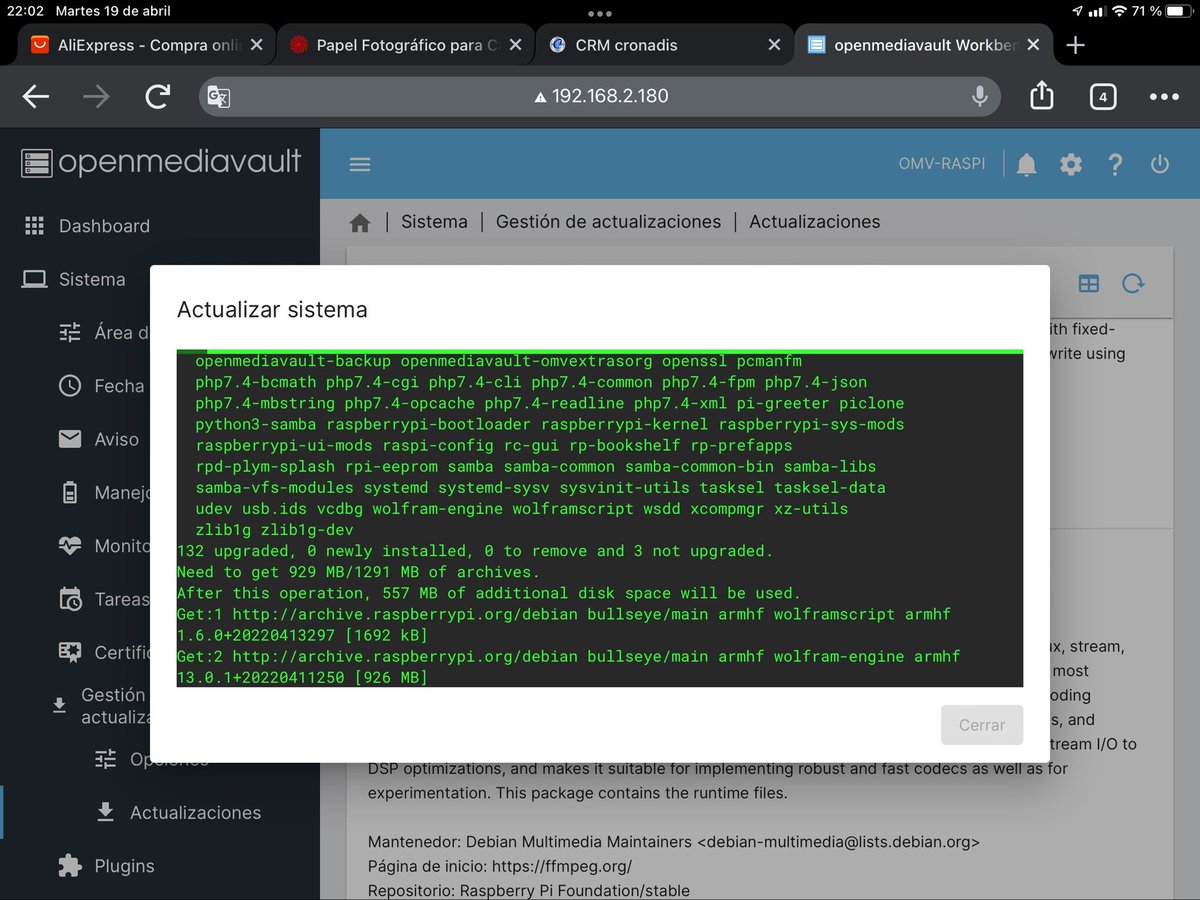
Task: Click Gestión de actualizaciones breadcrumb
Action: click(x=608, y=222)
